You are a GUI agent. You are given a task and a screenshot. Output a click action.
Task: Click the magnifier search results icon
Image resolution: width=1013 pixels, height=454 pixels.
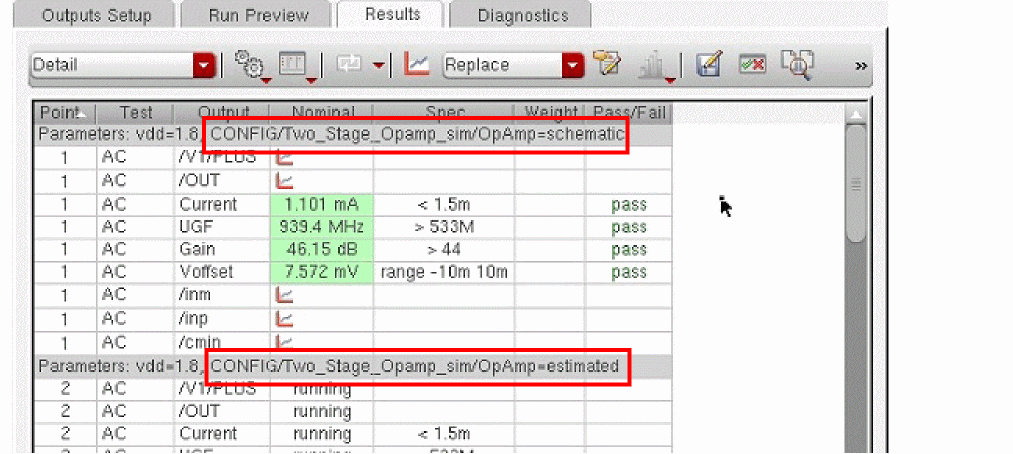[797, 65]
